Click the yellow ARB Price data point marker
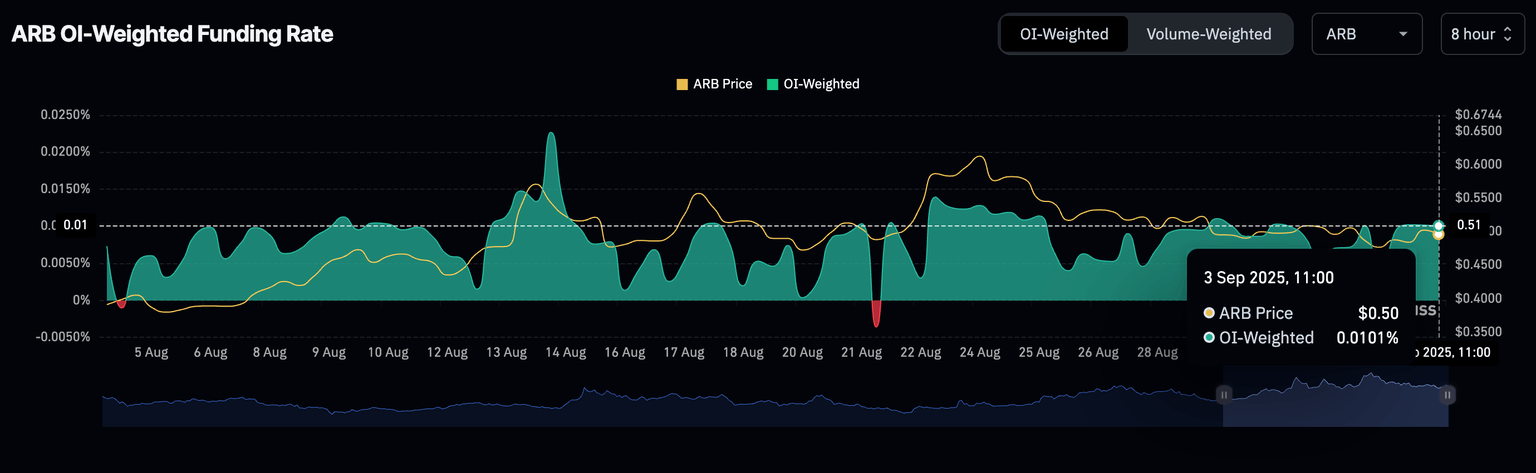Image resolution: width=1536 pixels, height=473 pixels. coord(1438,234)
